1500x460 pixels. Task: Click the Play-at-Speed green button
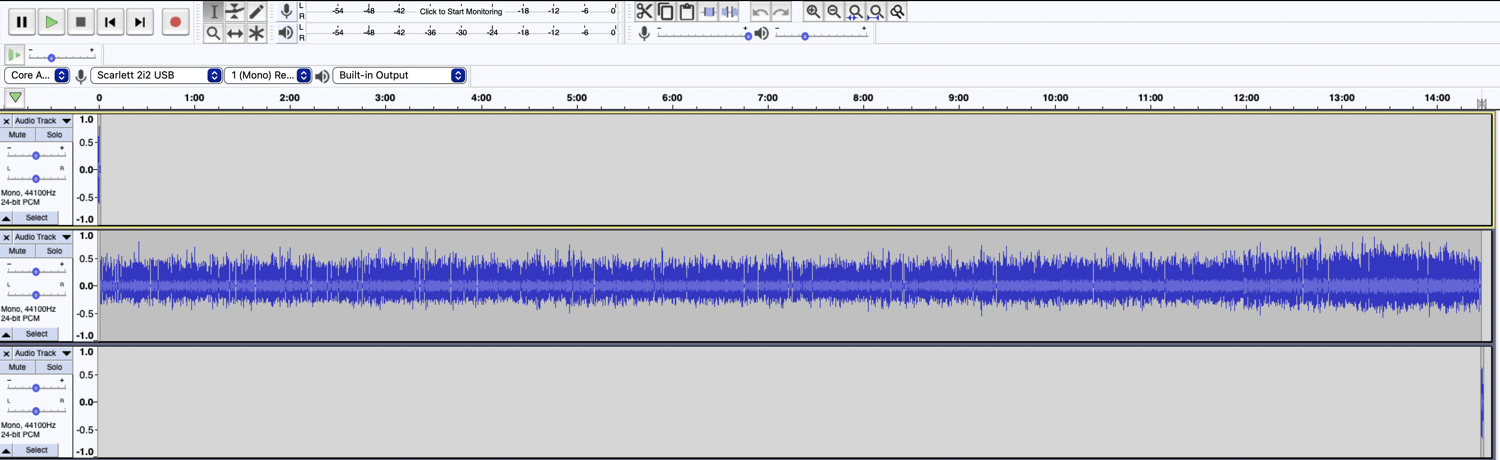14,55
